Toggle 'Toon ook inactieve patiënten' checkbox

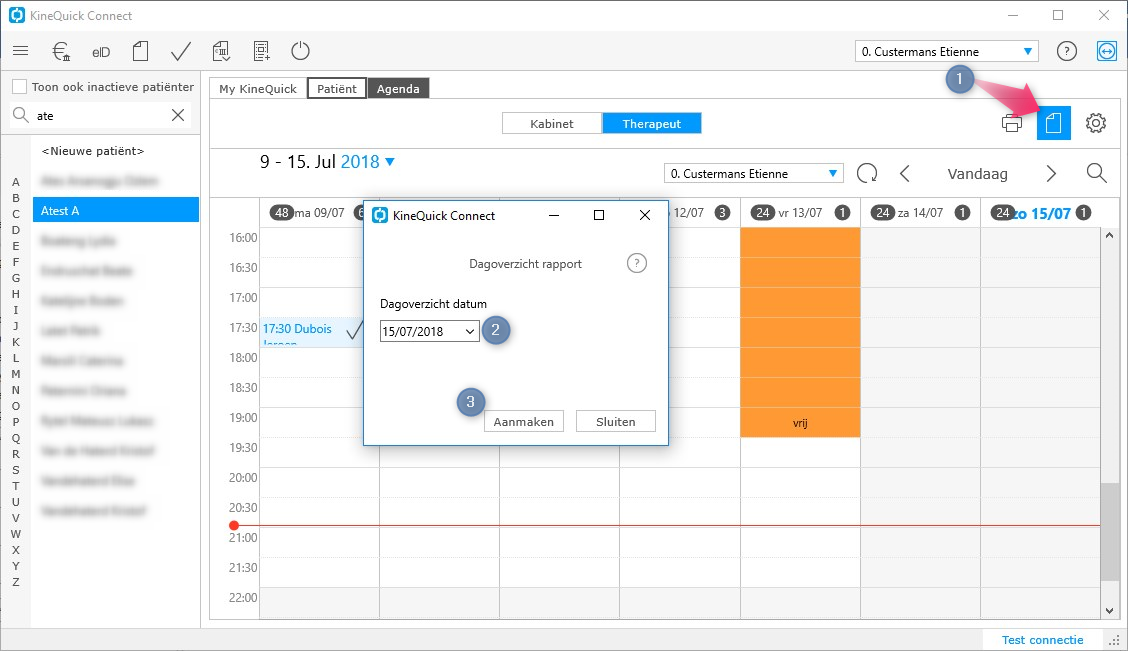tap(20, 86)
